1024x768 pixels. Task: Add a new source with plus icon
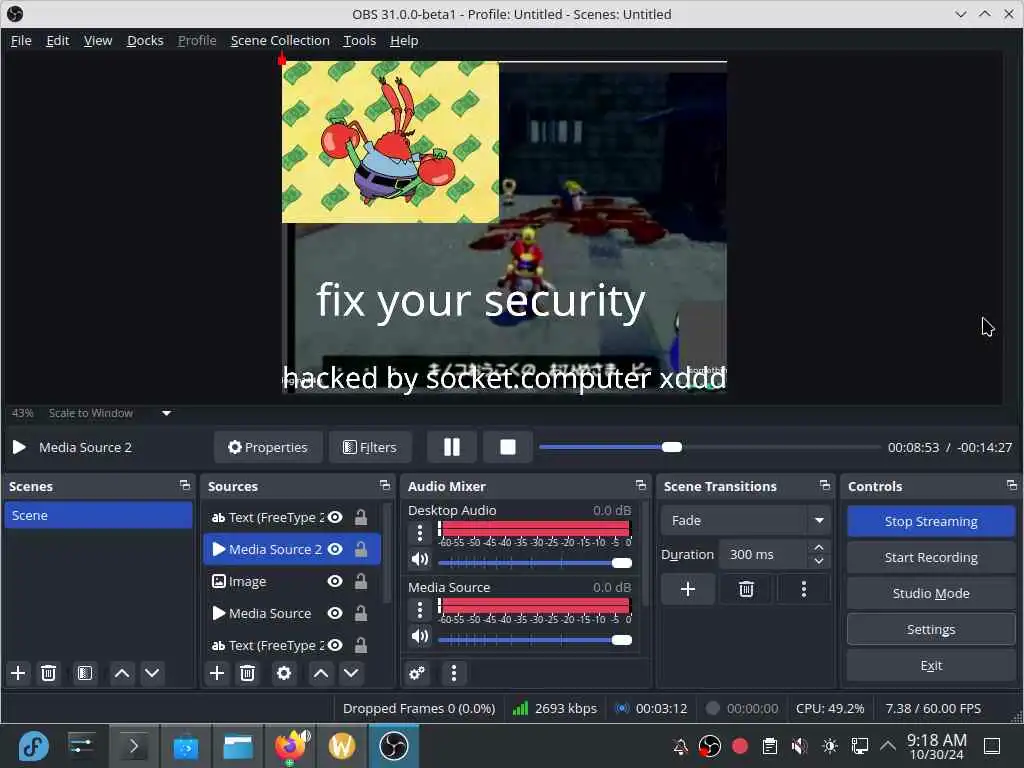[217, 673]
